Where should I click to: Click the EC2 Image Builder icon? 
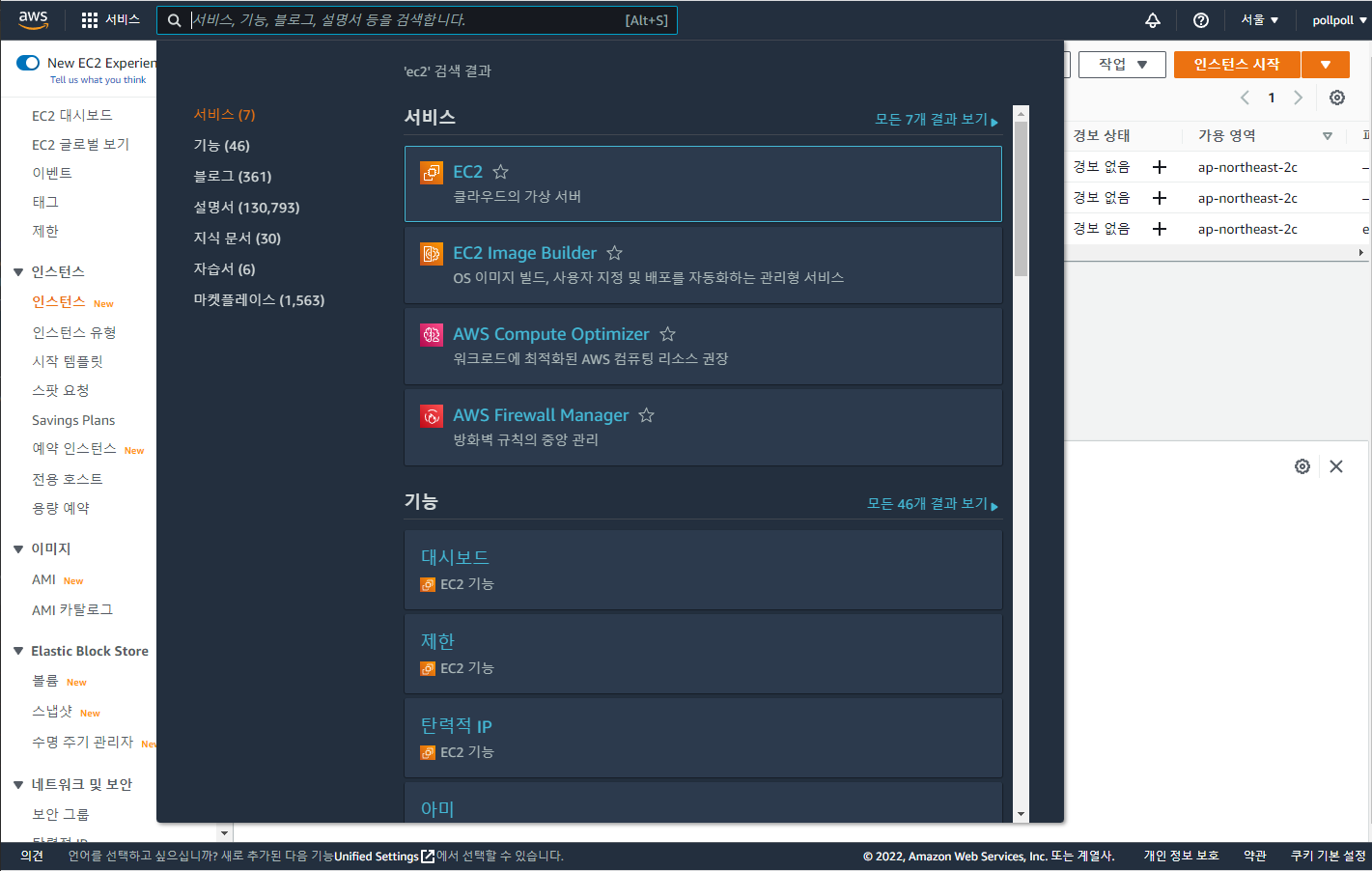coord(432,254)
